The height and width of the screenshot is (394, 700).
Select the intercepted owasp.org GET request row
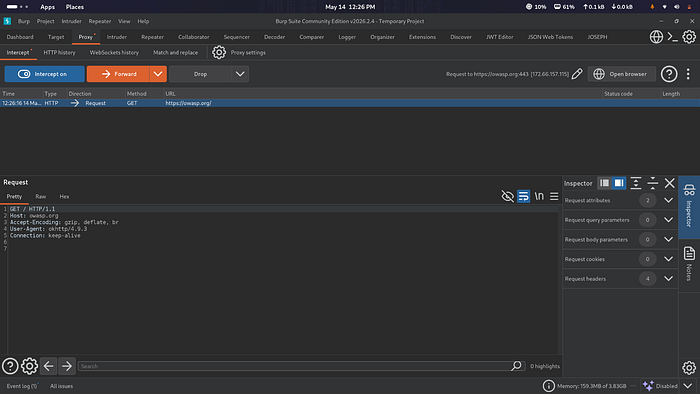350,103
